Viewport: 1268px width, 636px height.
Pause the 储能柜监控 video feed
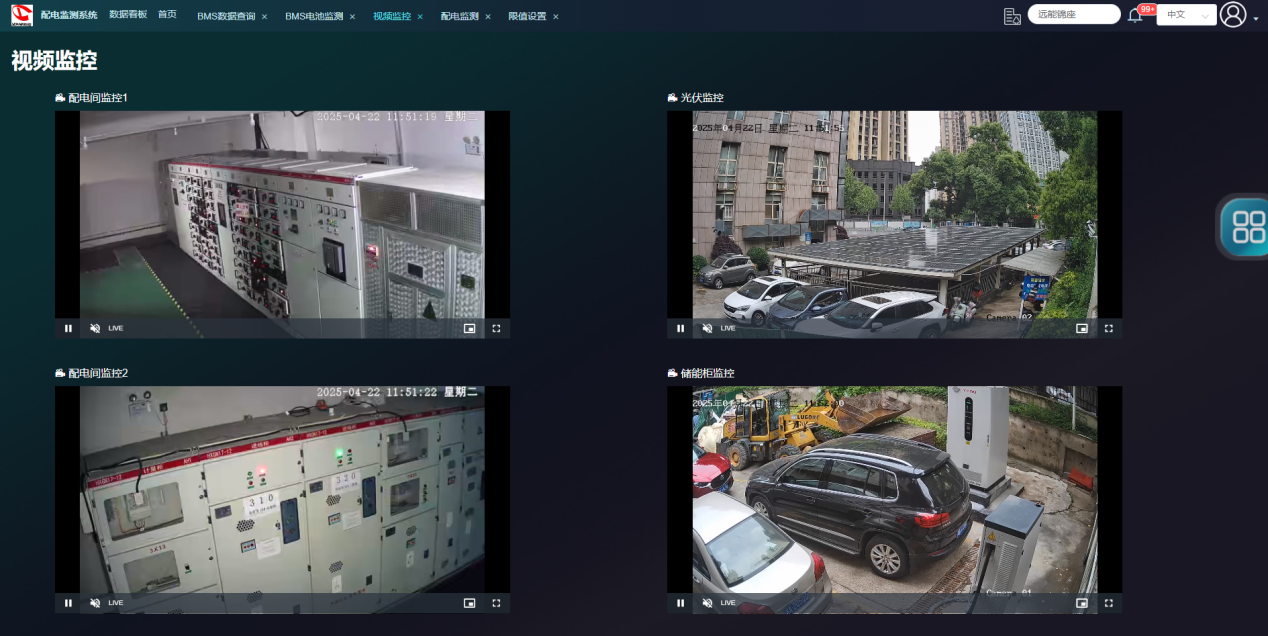coord(680,603)
